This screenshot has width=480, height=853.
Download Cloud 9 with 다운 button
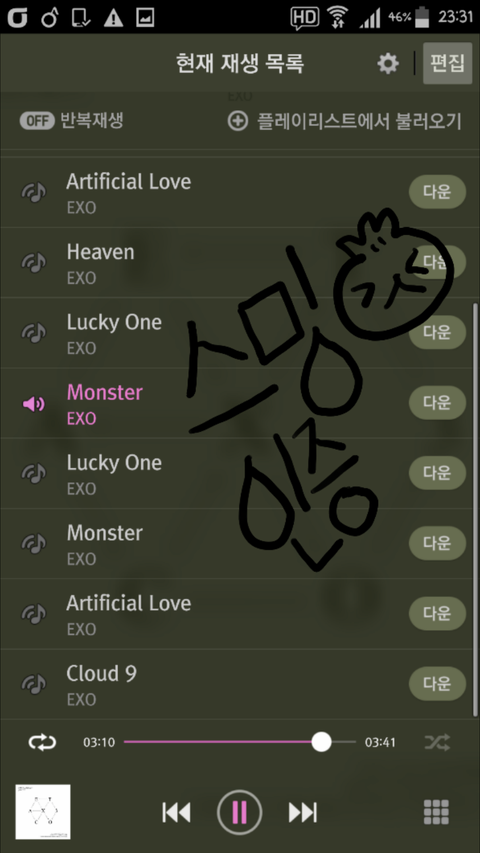pyautogui.click(x=437, y=683)
